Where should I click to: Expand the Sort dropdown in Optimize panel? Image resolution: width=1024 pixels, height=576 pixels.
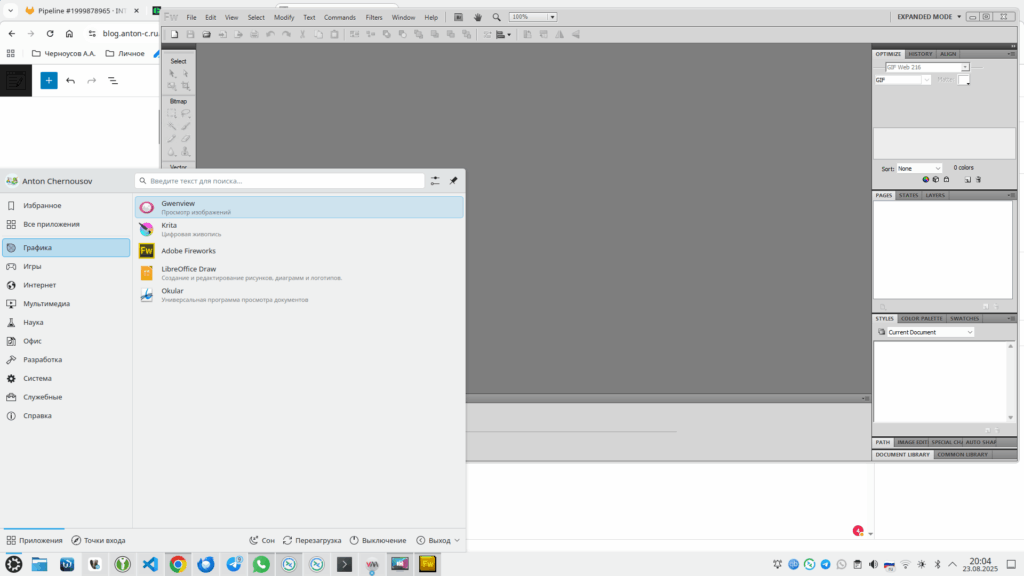[x=919, y=168]
